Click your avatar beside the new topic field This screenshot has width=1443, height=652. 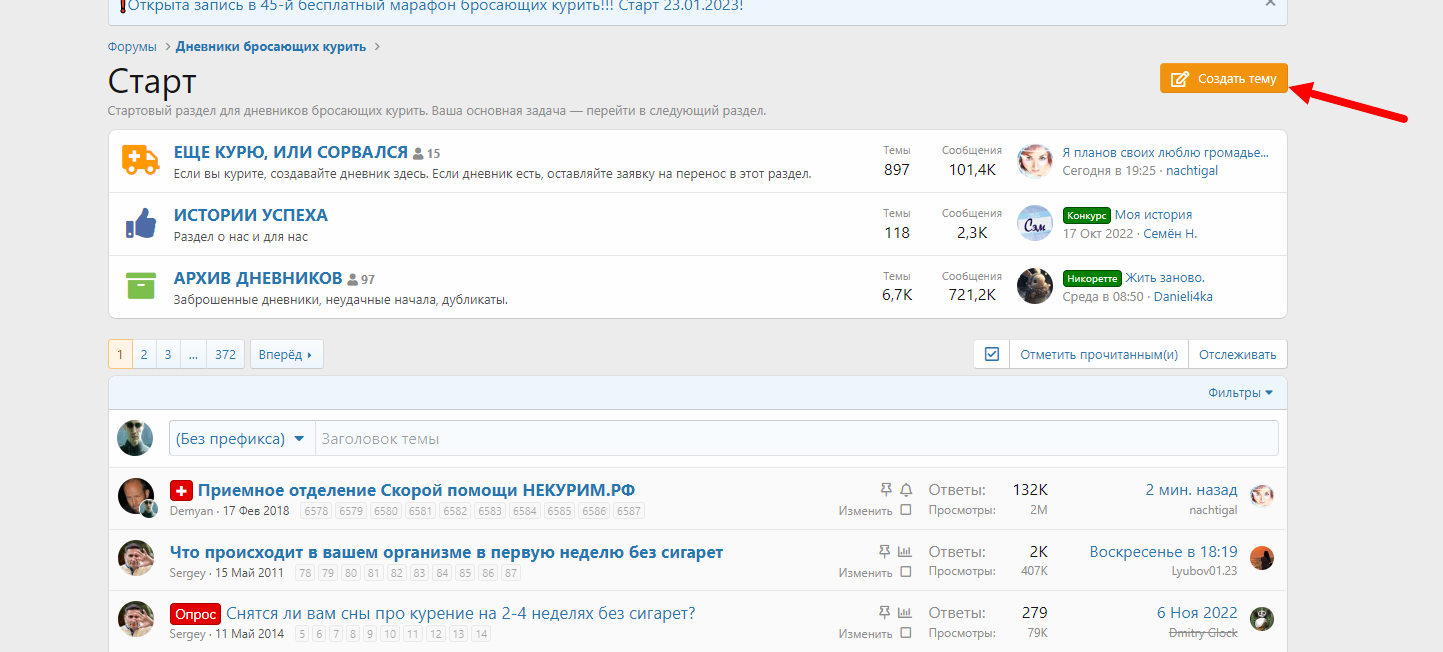click(136, 438)
